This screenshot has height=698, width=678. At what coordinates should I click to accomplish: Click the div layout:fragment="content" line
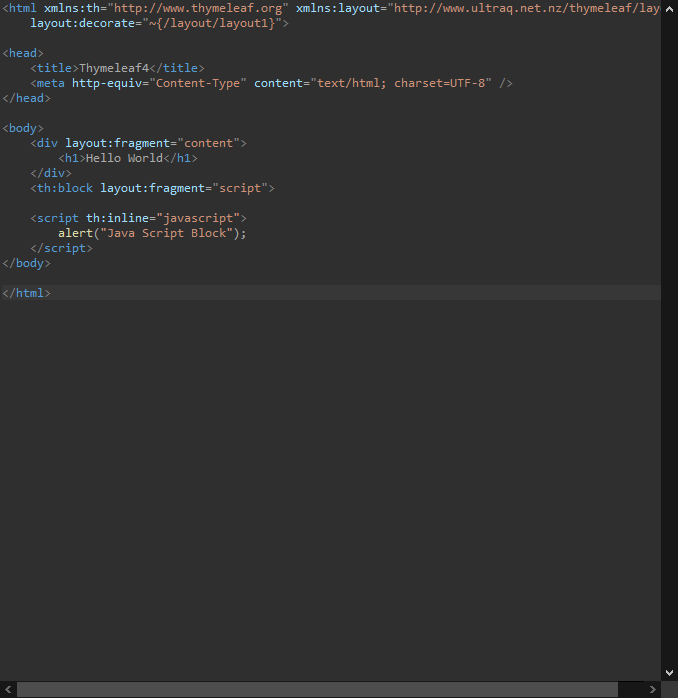138,143
